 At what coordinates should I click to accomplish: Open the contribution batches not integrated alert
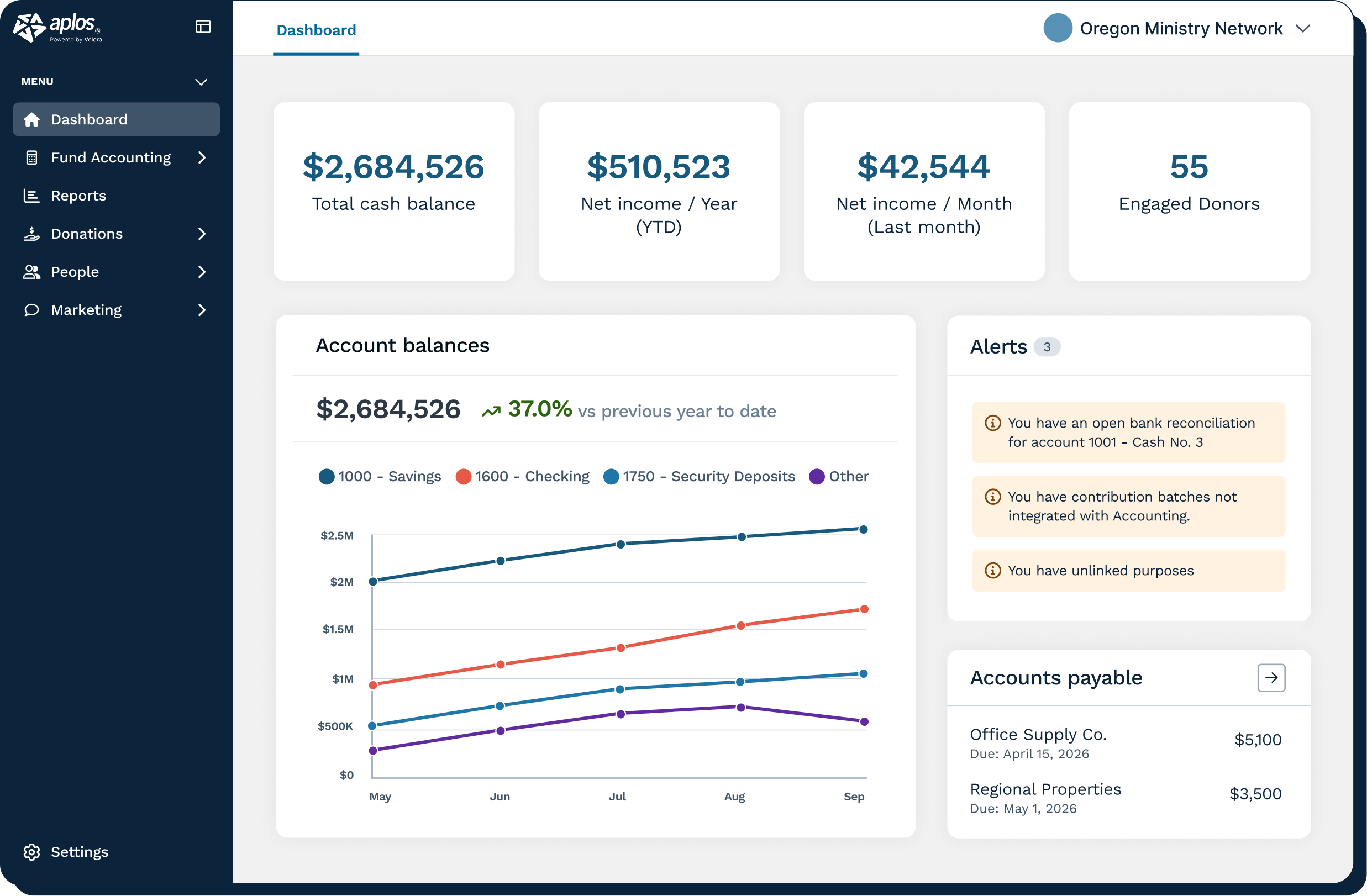[x=1128, y=506]
